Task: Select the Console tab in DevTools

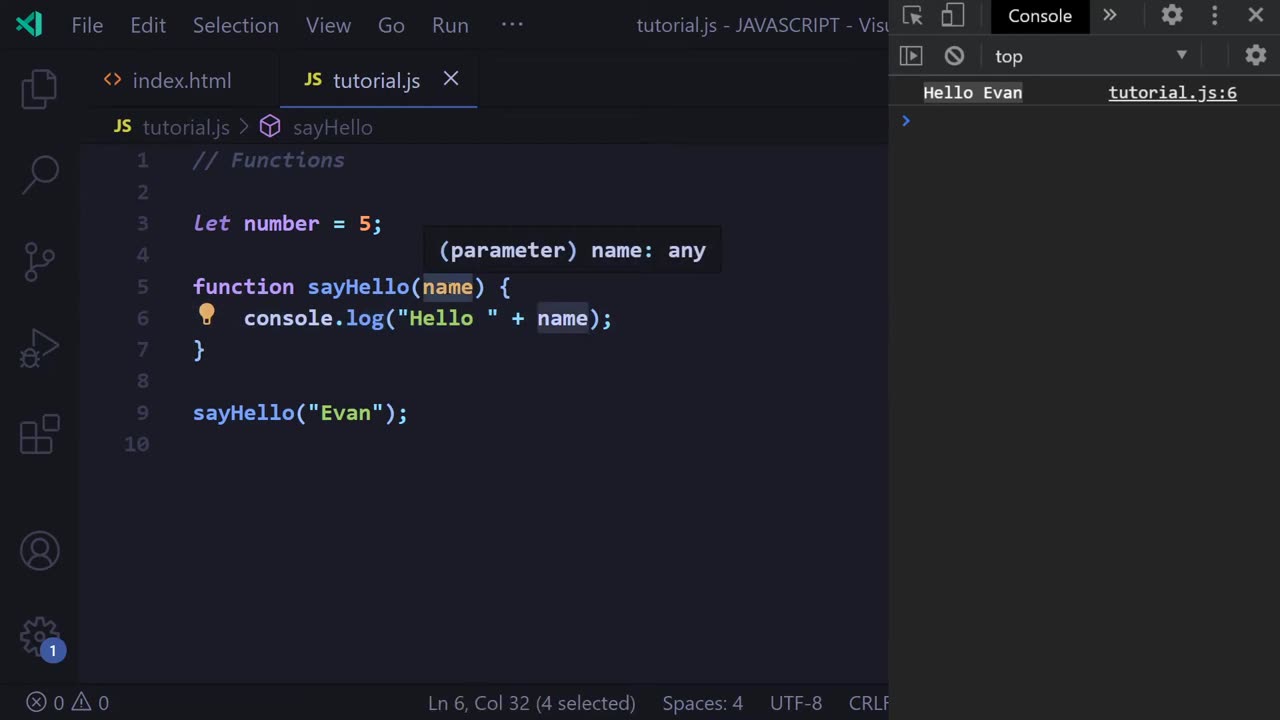Action: [x=1039, y=16]
